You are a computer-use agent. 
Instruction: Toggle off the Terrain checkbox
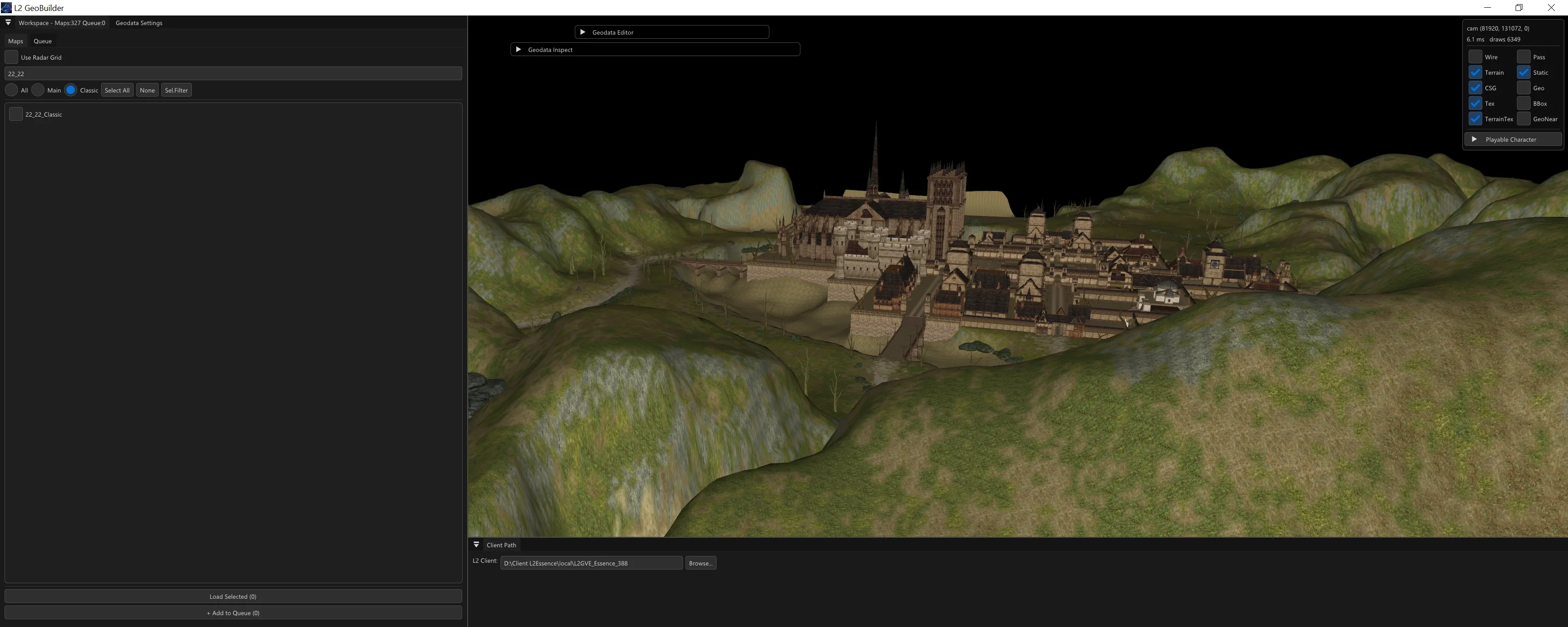coord(1475,72)
